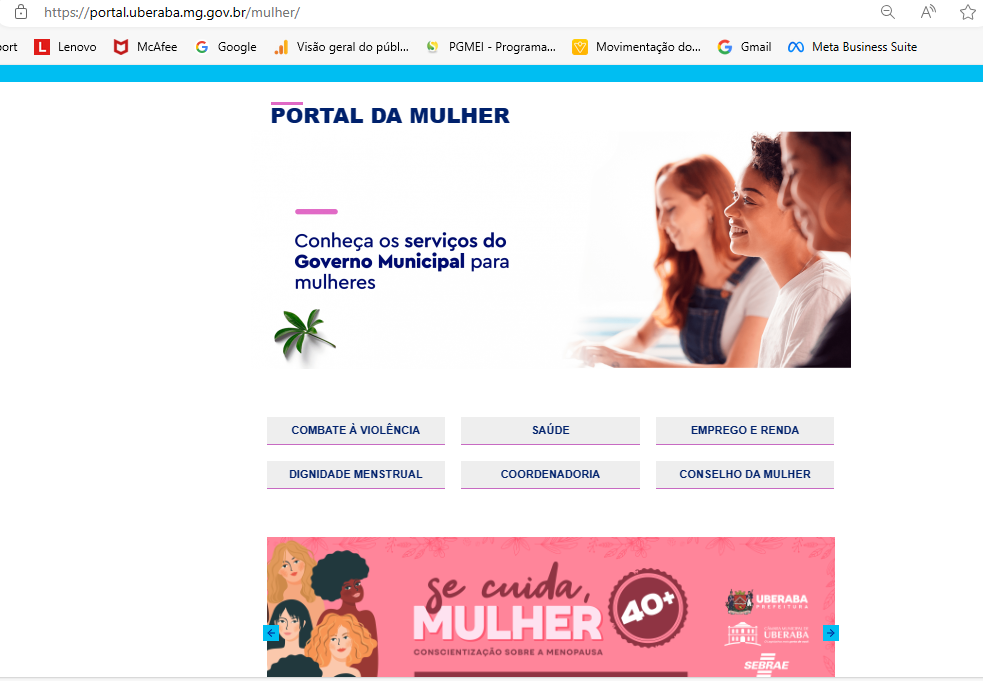
Task: Open the COMBATE À VIOLÊNCIA section
Action: click(355, 431)
